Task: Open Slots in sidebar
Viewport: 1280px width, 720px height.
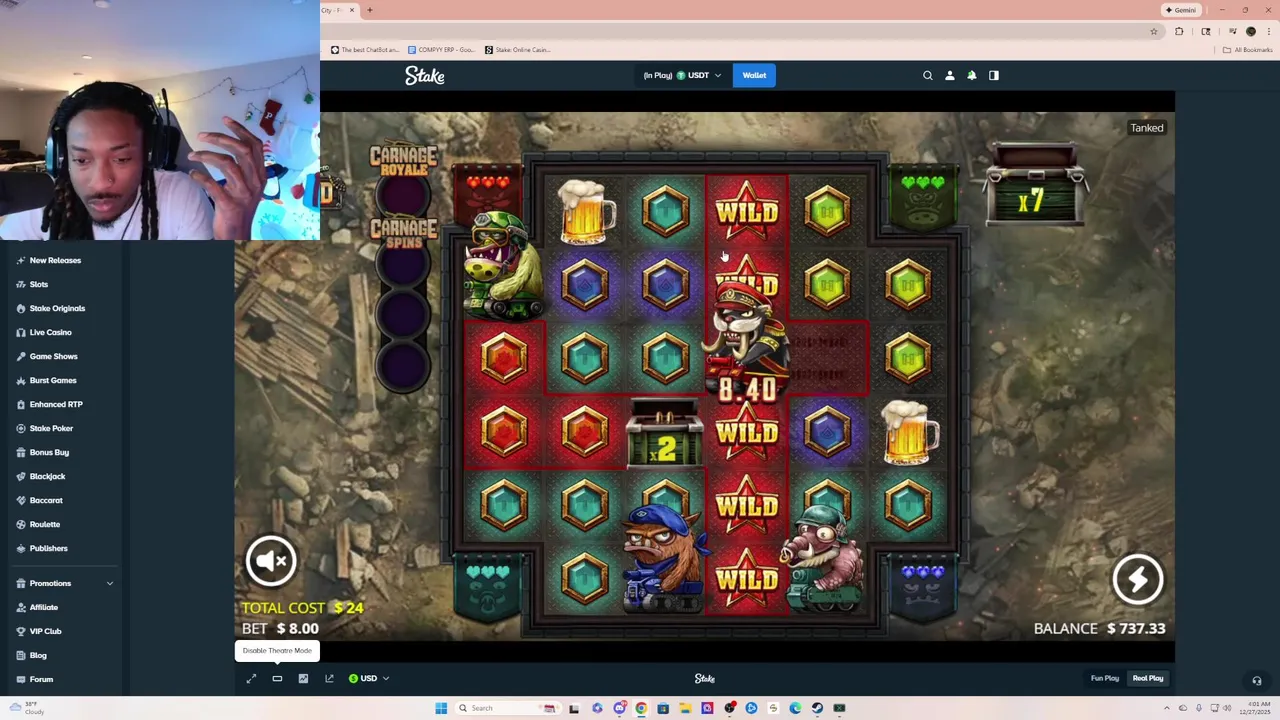Action: pyautogui.click(x=39, y=284)
